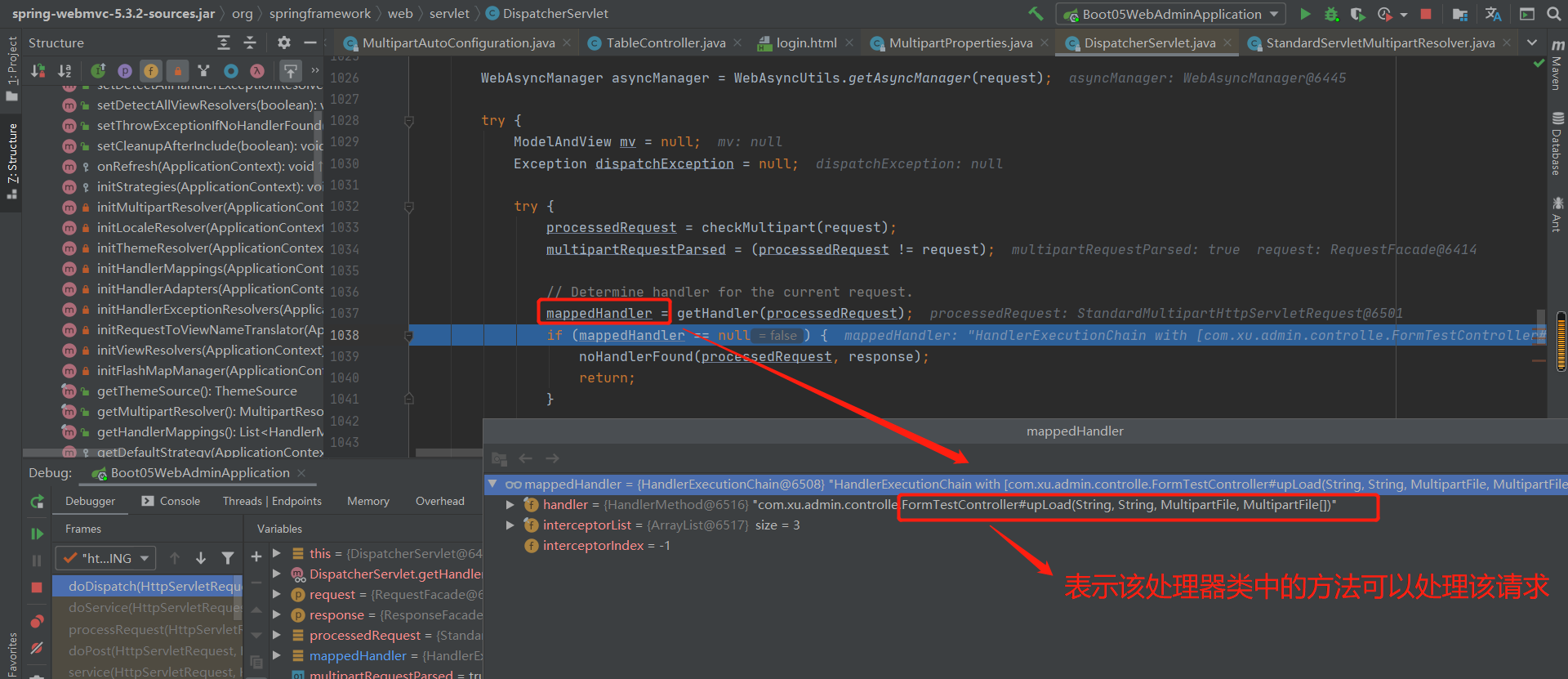
Task: Open Structure panel settings gear
Action: pyautogui.click(x=283, y=42)
